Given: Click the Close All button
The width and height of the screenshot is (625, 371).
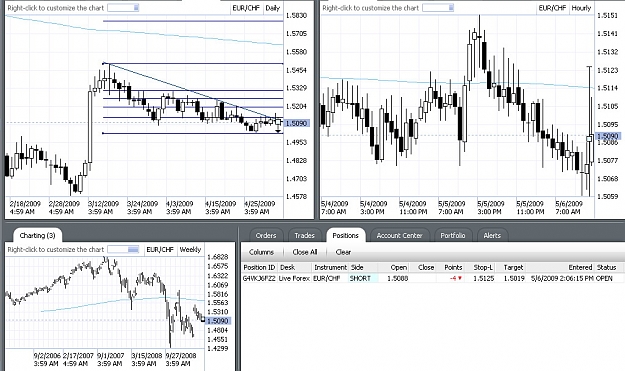Looking at the screenshot, I should pyautogui.click(x=305, y=252).
